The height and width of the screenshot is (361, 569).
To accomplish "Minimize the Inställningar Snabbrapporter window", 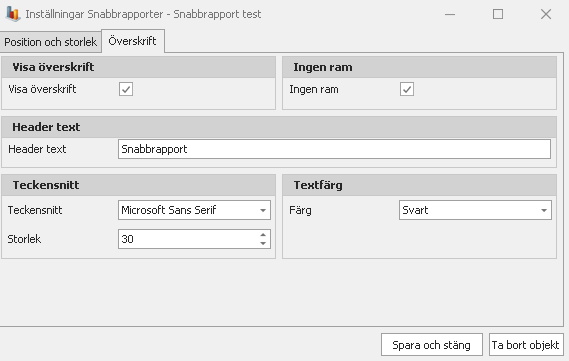I will point(450,14).
